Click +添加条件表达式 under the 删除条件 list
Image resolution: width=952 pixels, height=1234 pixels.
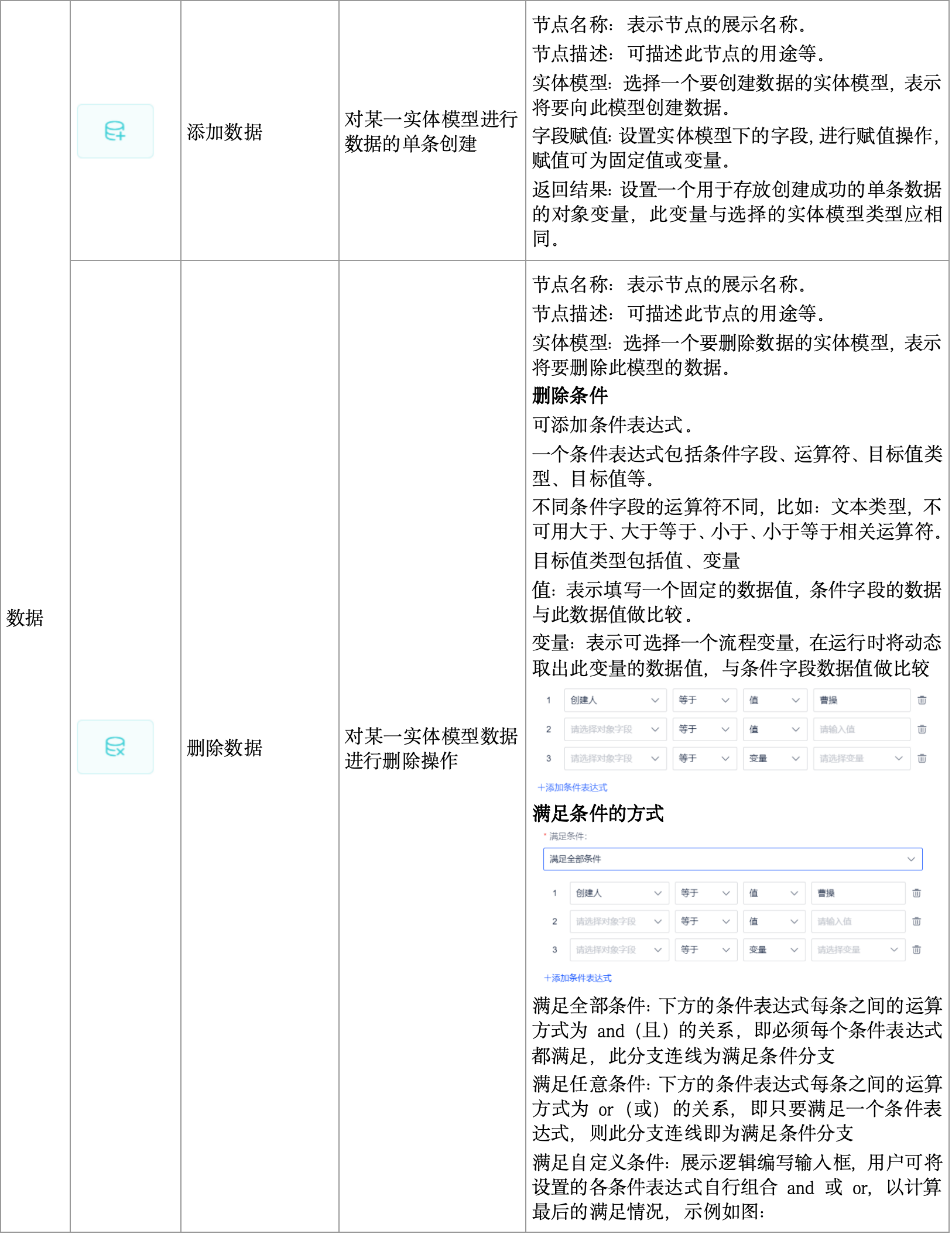pyautogui.click(x=573, y=787)
